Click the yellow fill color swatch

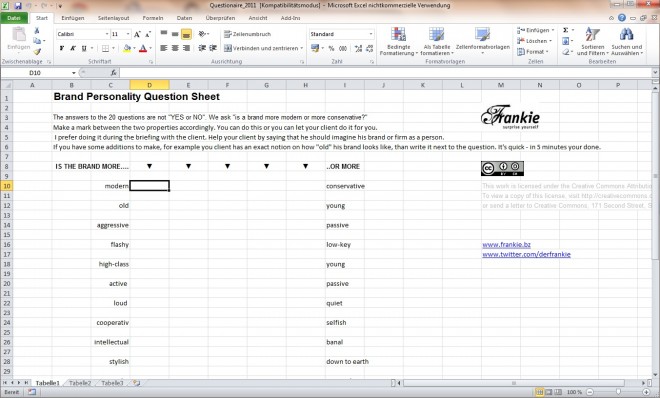point(127,48)
